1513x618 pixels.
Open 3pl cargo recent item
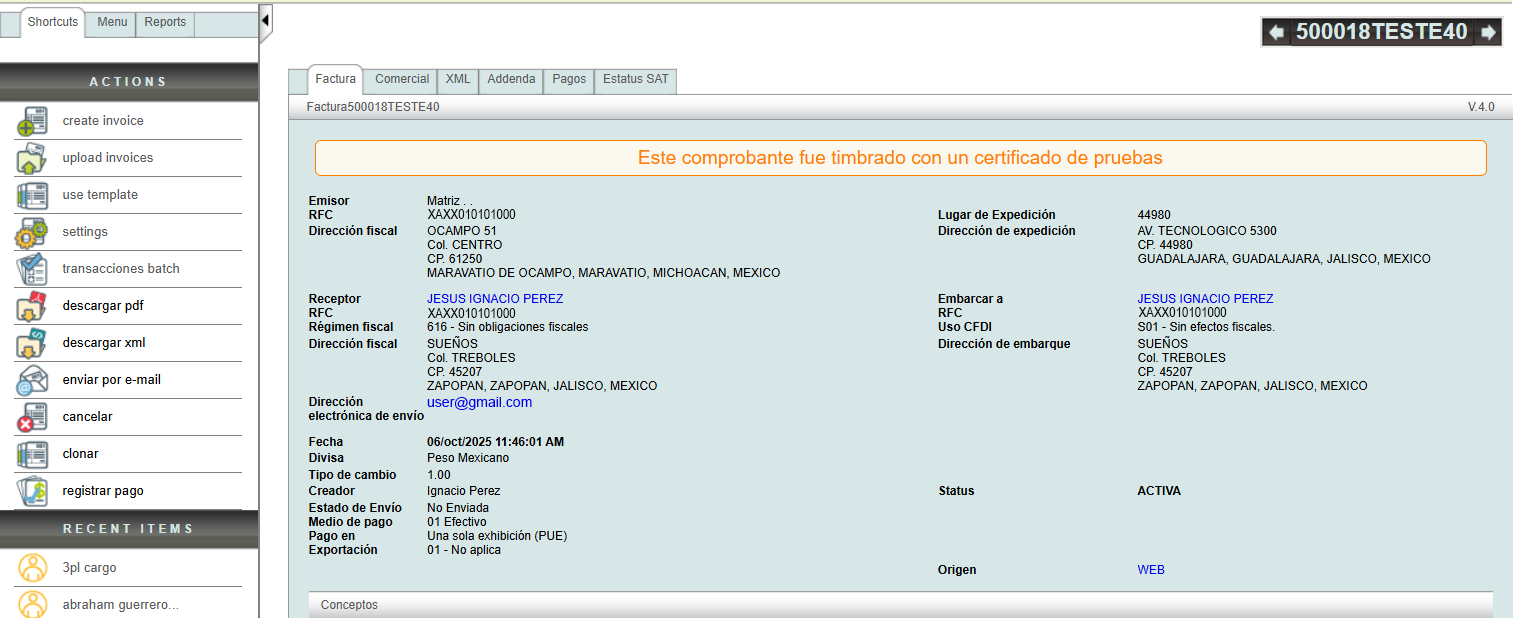[89, 568]
